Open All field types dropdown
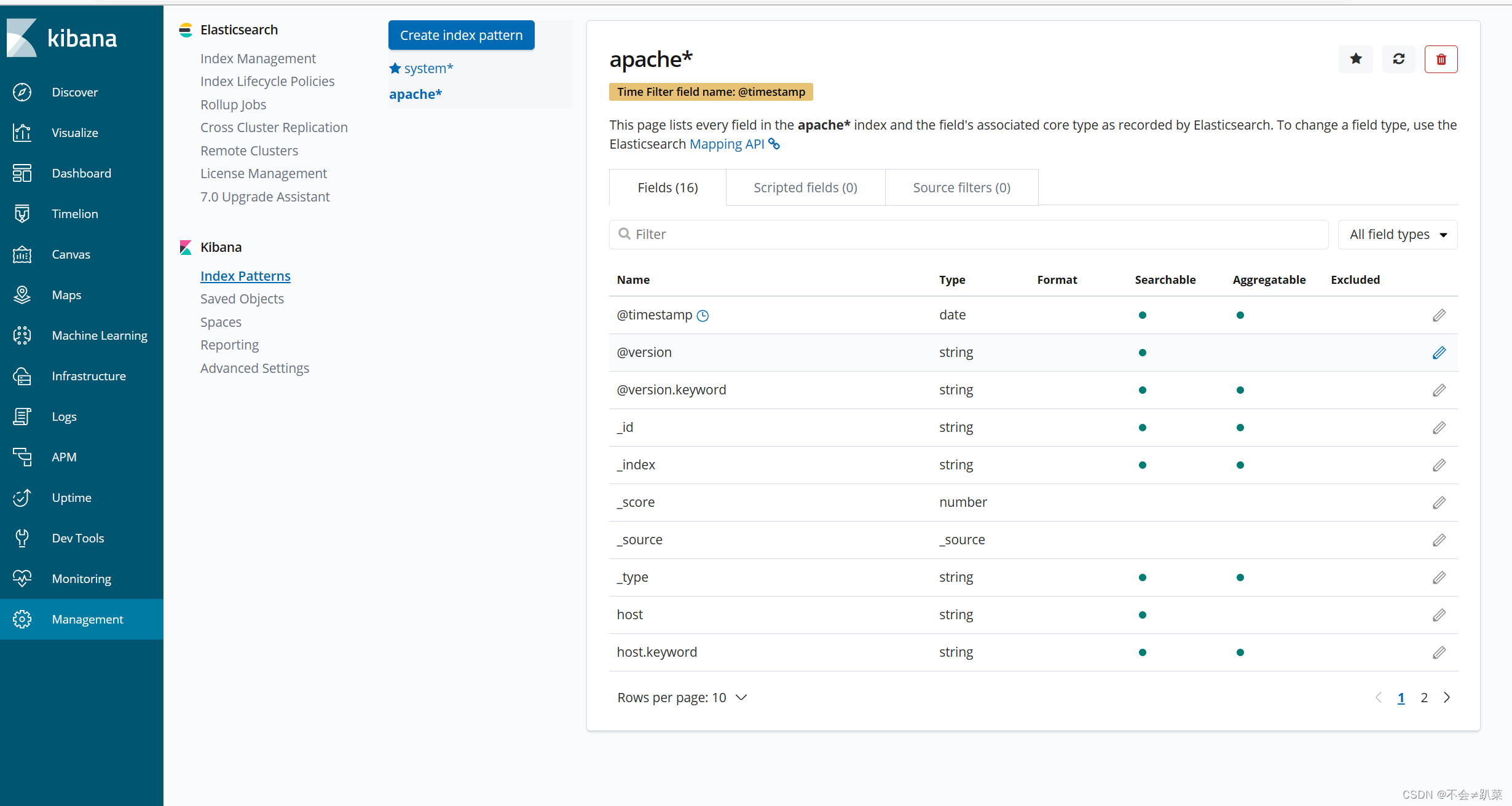The image size is (1512, 806). pos(1398,235)
